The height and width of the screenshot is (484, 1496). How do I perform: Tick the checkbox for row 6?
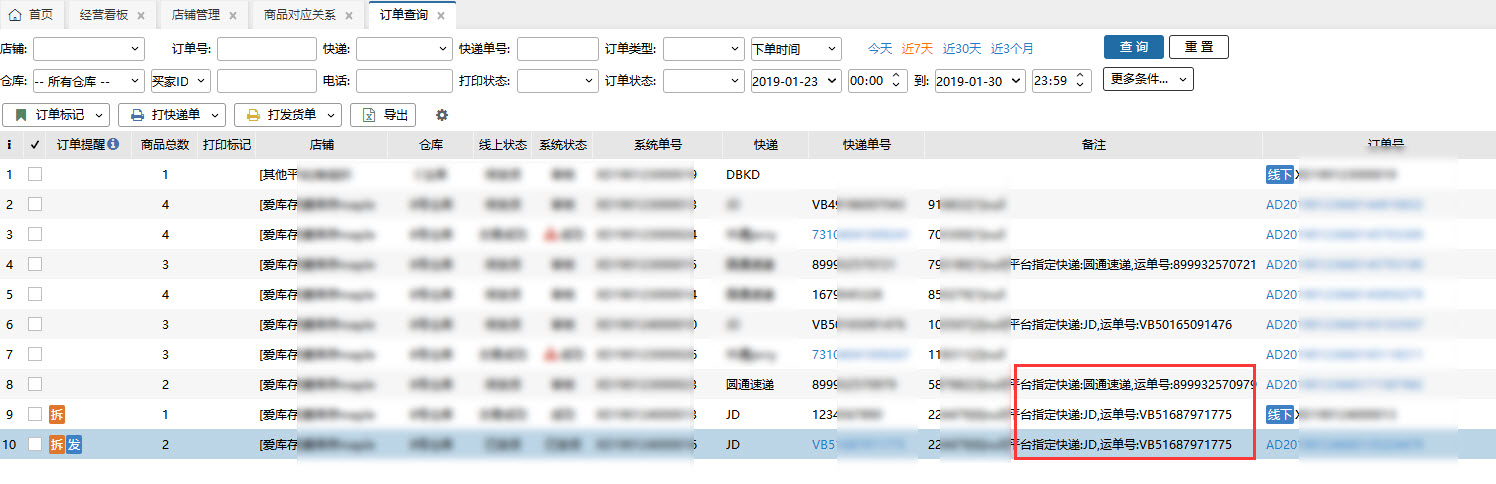(x=35, y=324)
